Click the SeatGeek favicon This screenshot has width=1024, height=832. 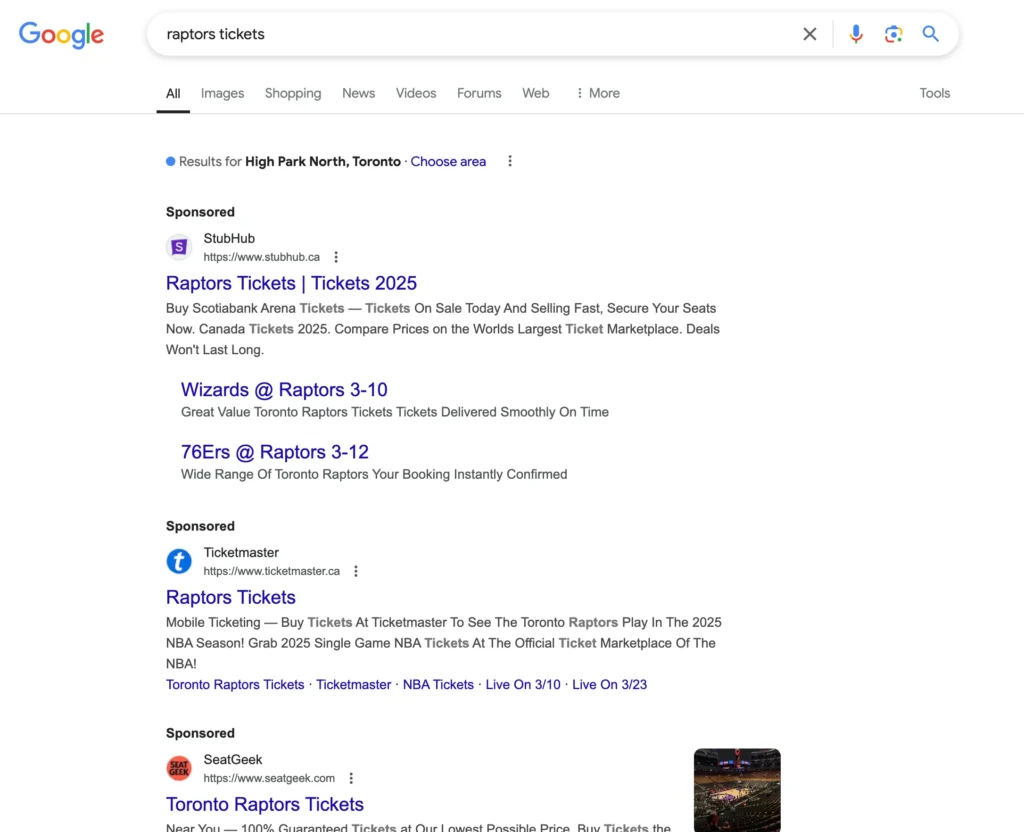click(179, 768)
